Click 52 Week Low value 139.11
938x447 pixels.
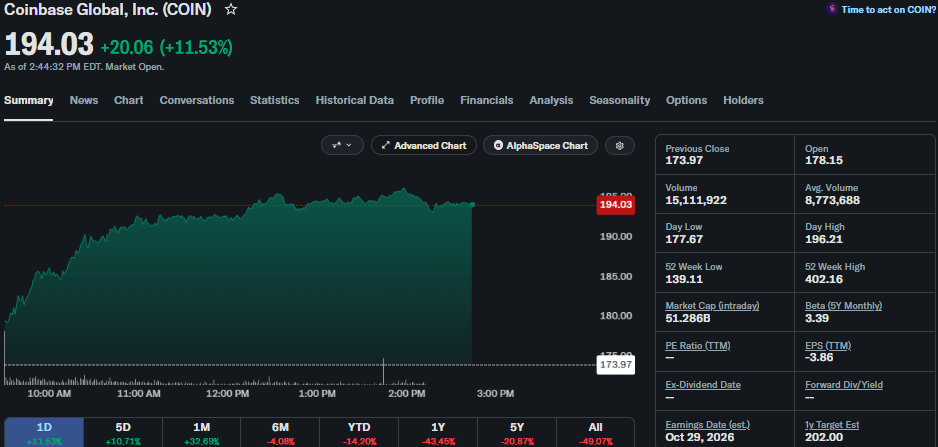tap(684, 279)
